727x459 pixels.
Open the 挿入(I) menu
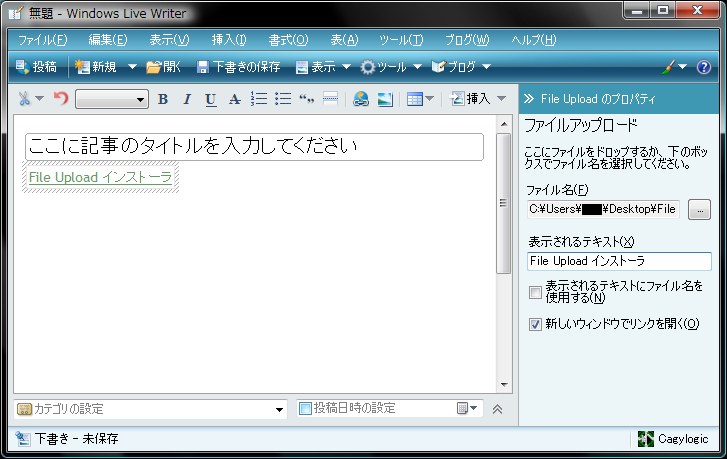(x=229, y=40)
